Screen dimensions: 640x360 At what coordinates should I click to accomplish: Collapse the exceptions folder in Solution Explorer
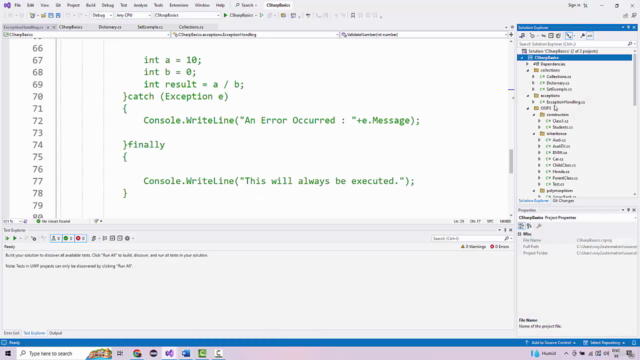[x=528, y=96]
